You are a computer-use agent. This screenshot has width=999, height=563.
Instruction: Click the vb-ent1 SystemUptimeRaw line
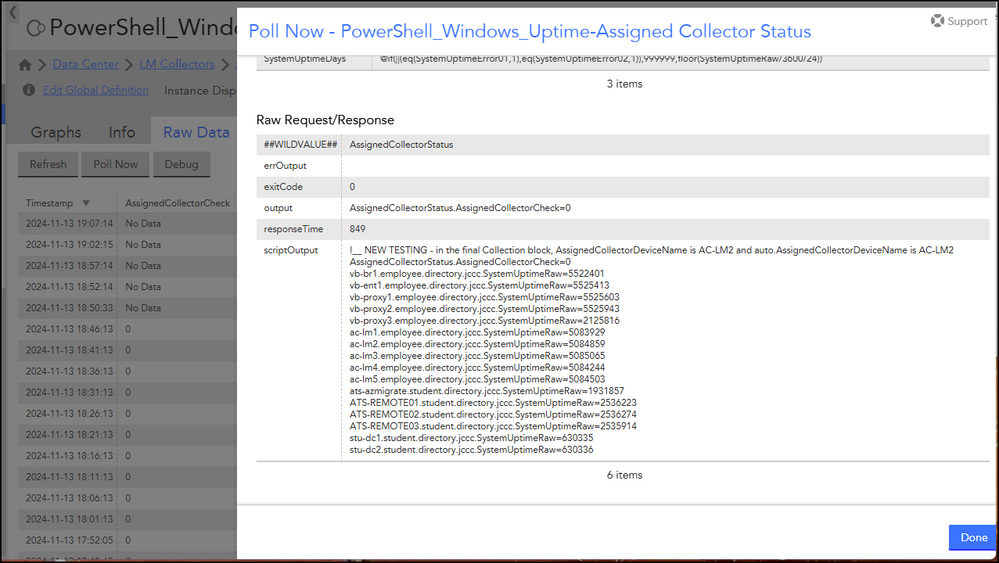pos(479,285)
